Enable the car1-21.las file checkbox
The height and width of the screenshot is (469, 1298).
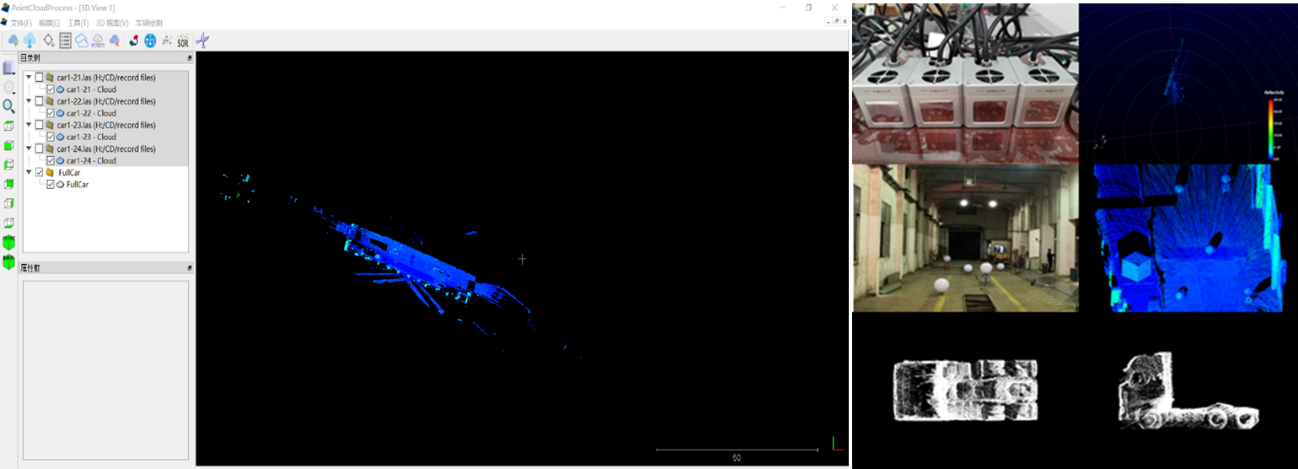coord(39,77)
